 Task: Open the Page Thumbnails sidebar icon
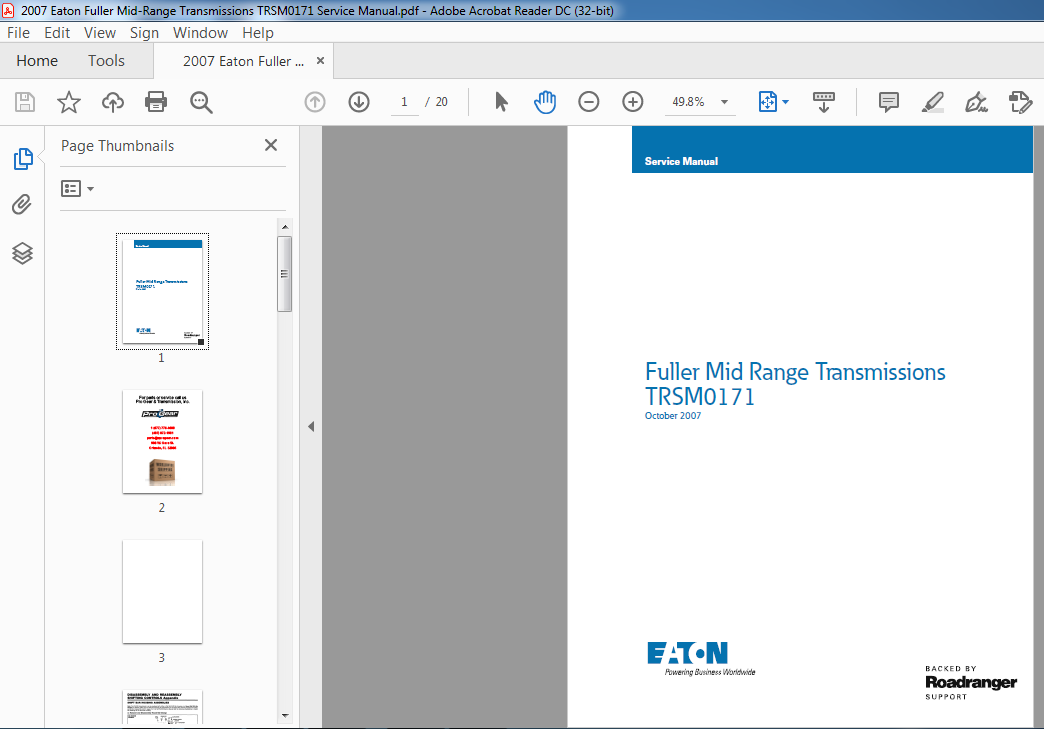pos(23,158)
